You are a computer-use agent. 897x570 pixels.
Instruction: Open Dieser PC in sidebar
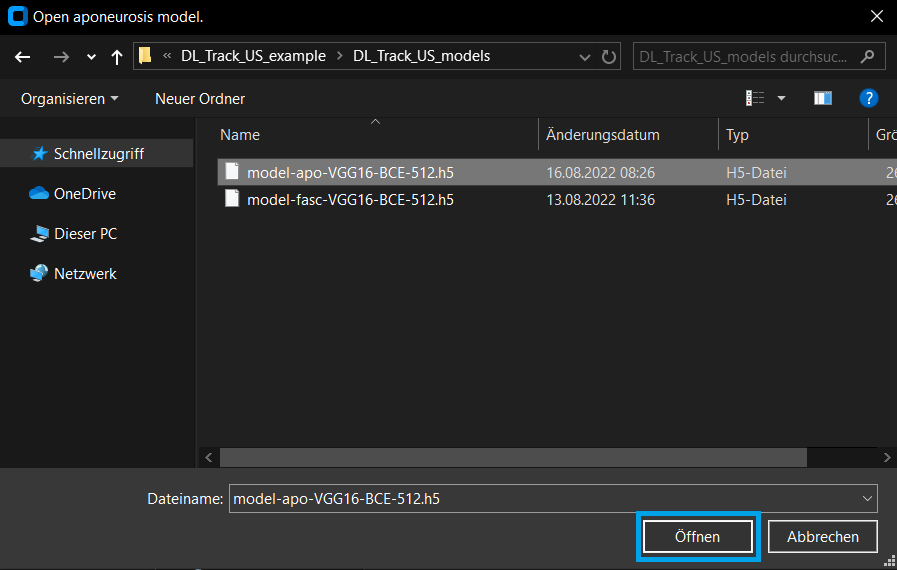point(85,234)
